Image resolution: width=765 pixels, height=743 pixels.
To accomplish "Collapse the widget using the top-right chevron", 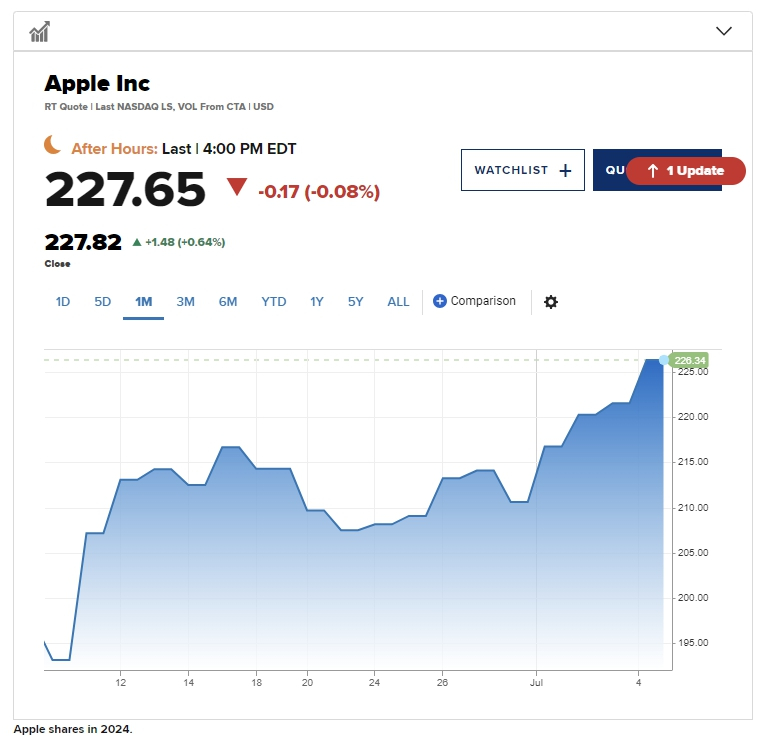I will [725, 31].
